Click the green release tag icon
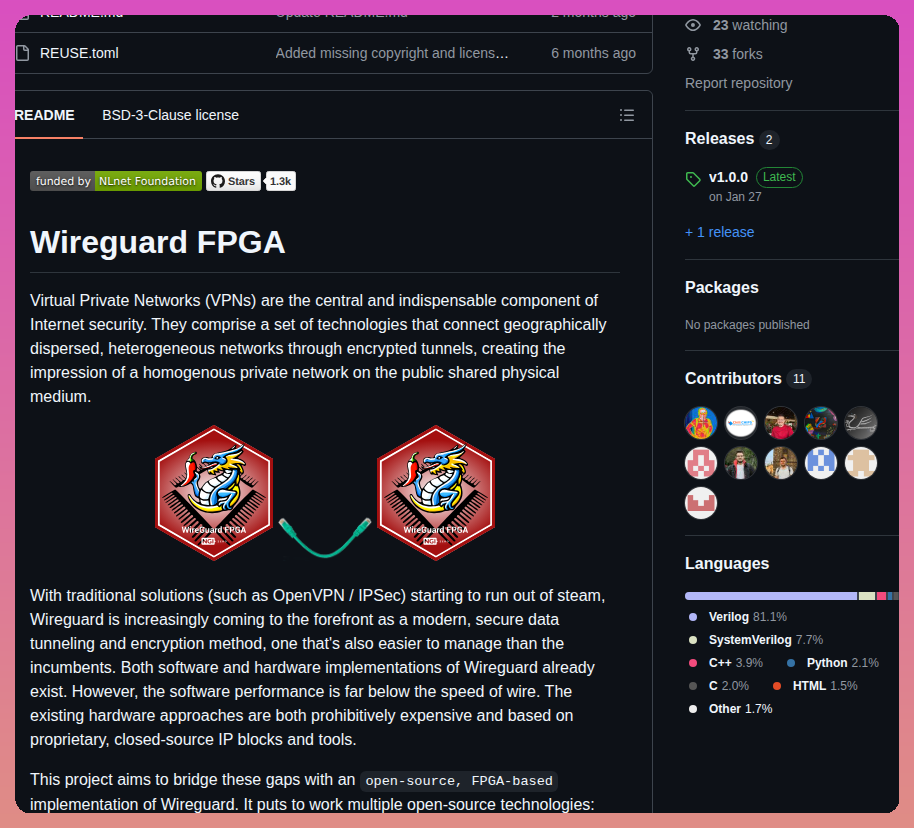Image resolution: width=914 pixels, height=828 pixels. (693, 179)
